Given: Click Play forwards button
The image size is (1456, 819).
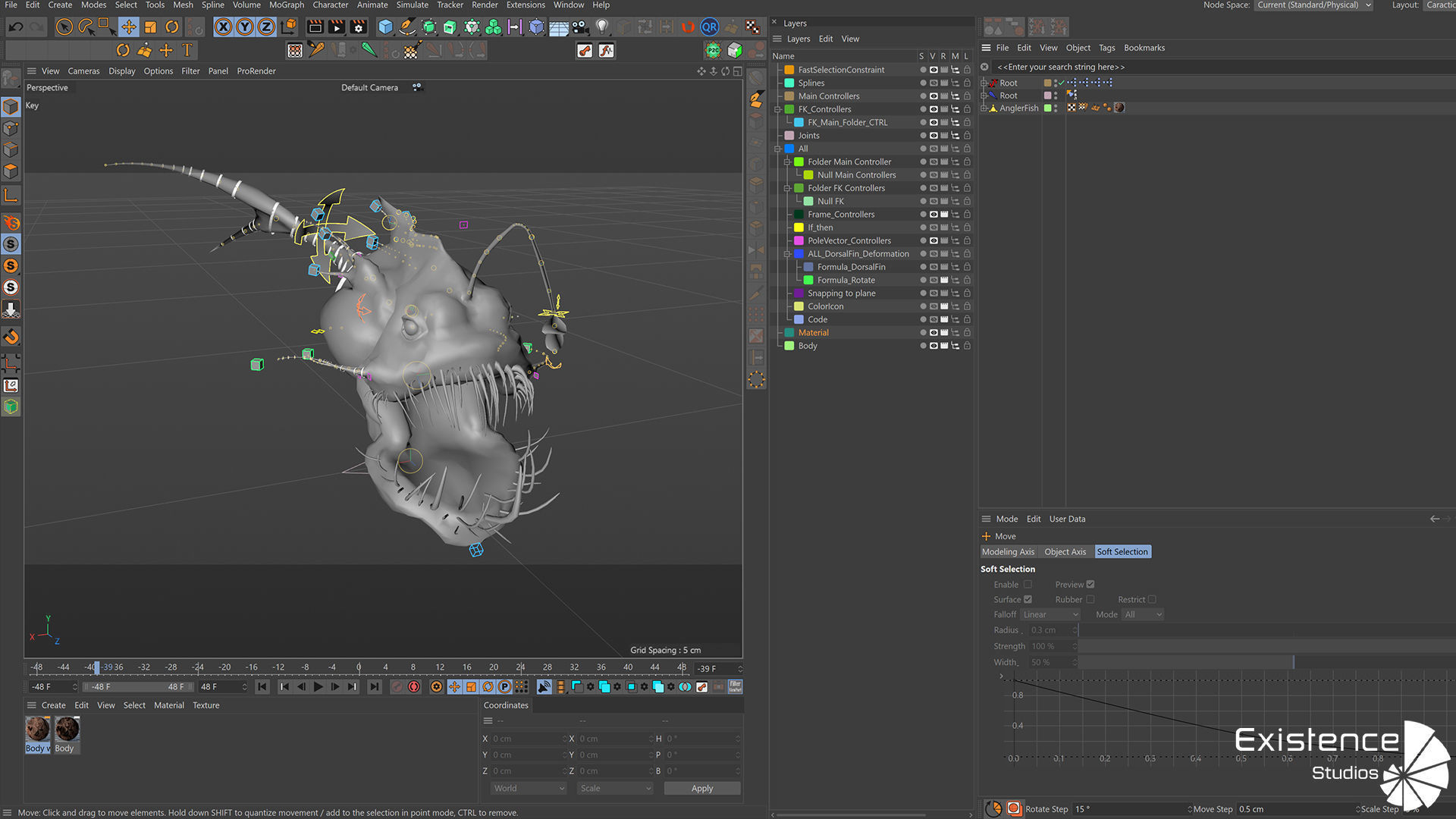Looking at the screenshot, I should tap(318, 687).
